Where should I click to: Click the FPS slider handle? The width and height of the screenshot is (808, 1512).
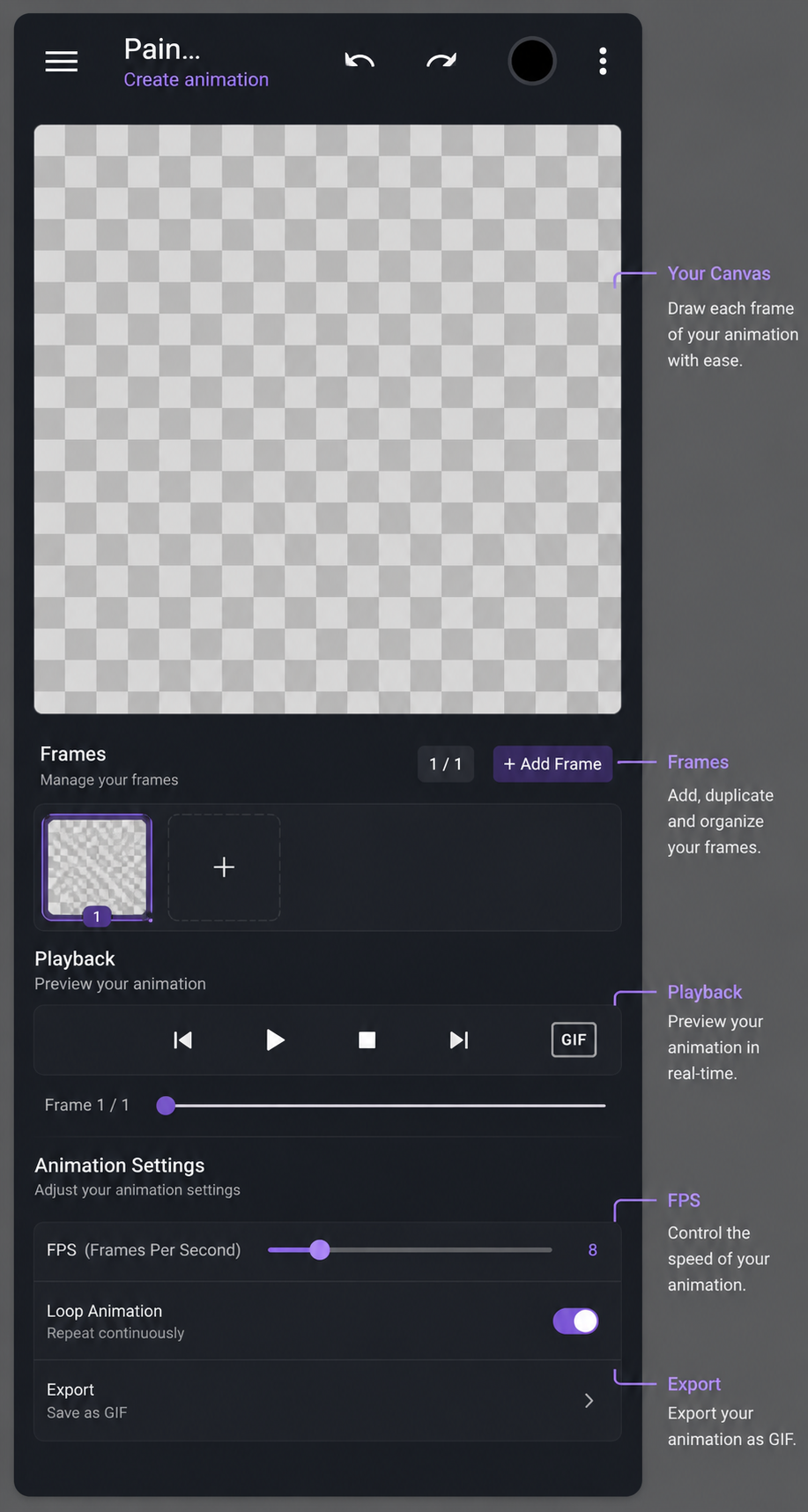pyautogui.click(x=320, y=1249)
